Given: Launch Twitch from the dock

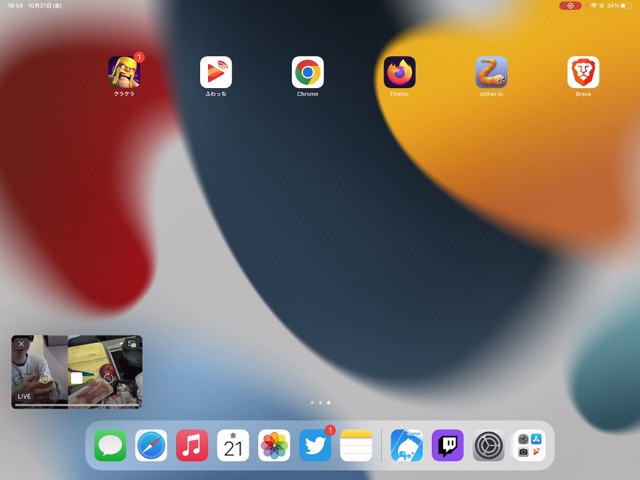Looking at the screenshot, I should tap(448, 445).
